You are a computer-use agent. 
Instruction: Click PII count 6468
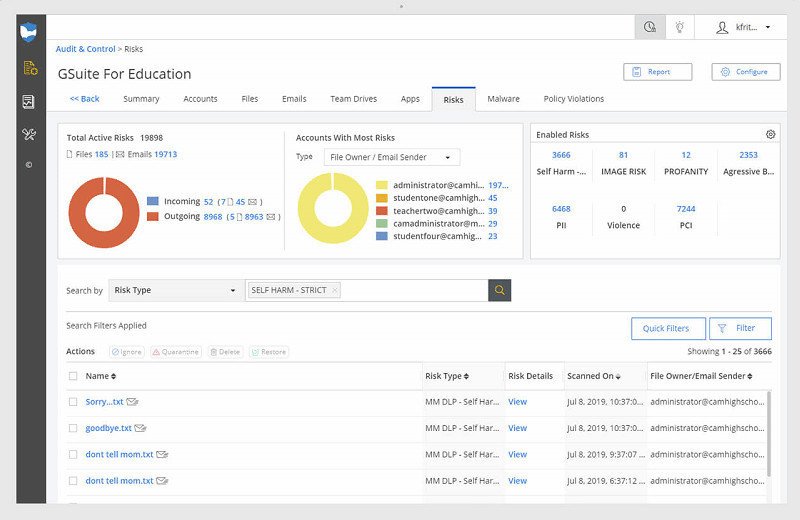click(x=561, y=209)
